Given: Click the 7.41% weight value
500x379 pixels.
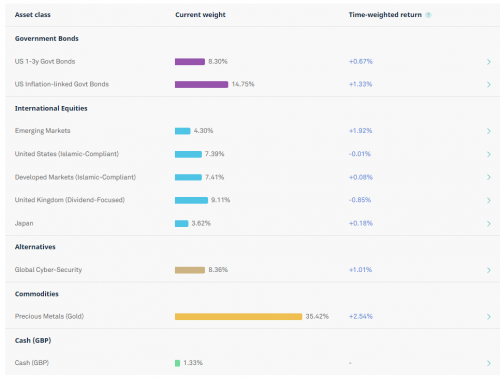Looking at the screenshot, I should click(215, 177).
